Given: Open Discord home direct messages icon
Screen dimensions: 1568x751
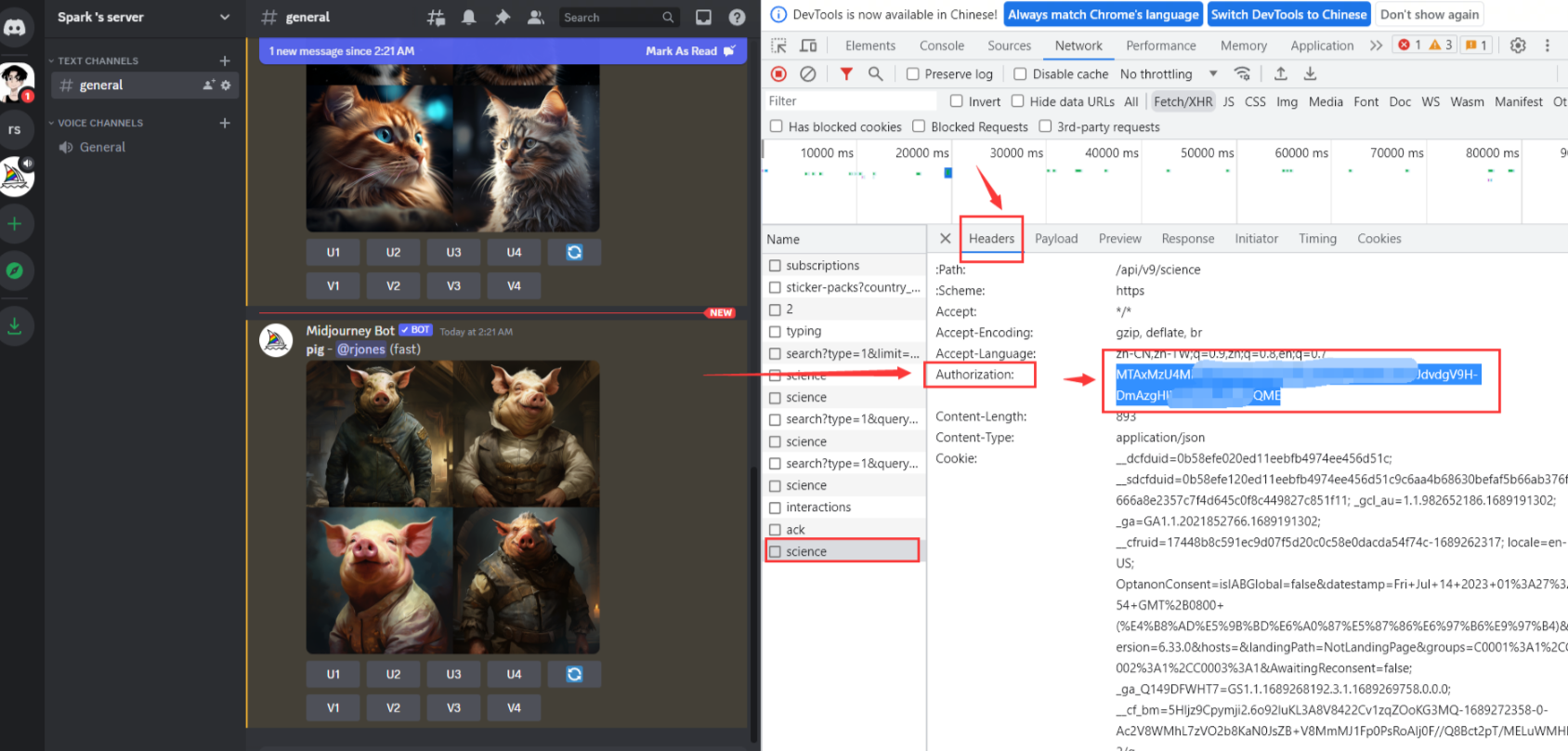Looking at the screenshot, I should (x=15, y=26).
